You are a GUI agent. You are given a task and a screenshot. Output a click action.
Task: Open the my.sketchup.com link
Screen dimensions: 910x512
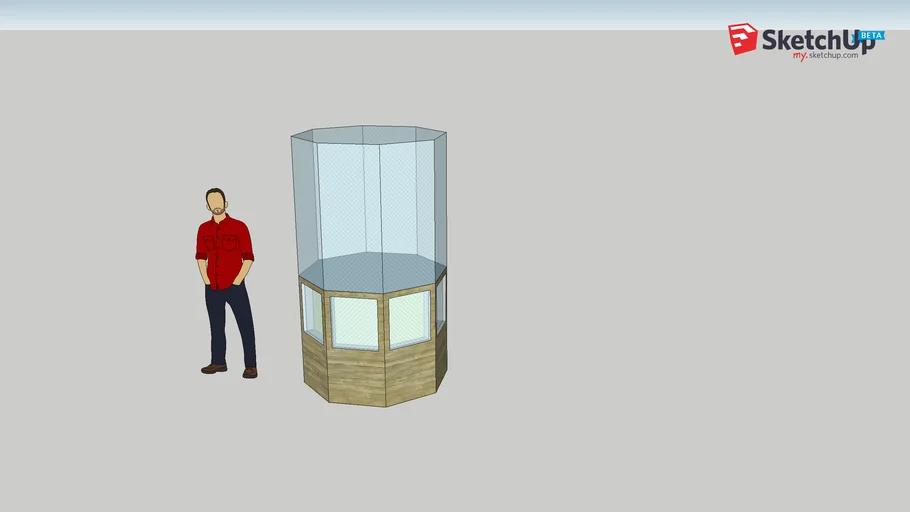tap(825, 56)
